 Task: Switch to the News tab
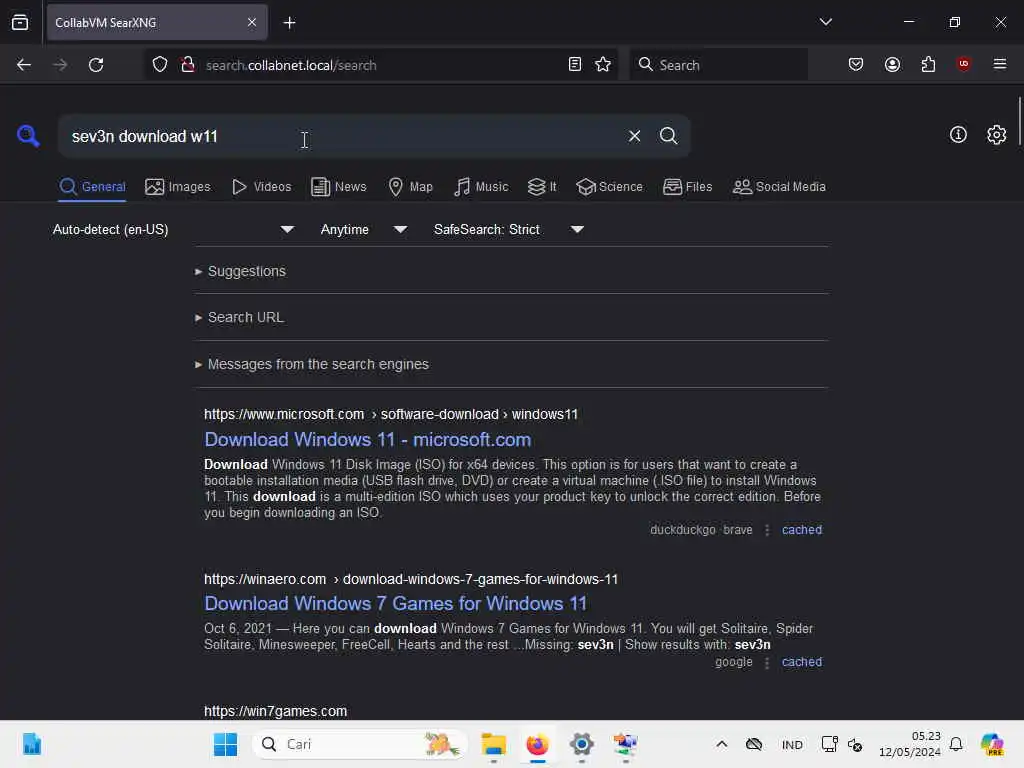(x=338, y=187)
